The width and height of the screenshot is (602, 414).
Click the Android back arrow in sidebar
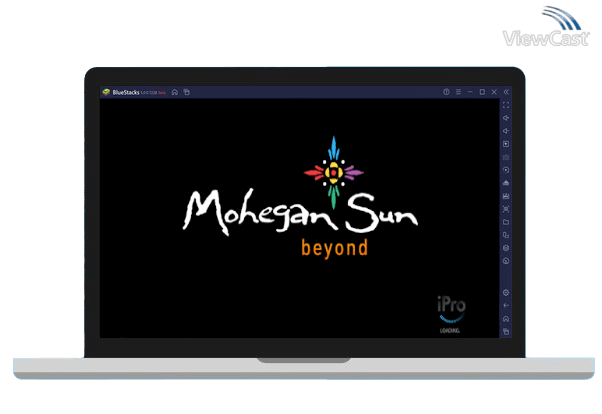(x=506, y=306)
